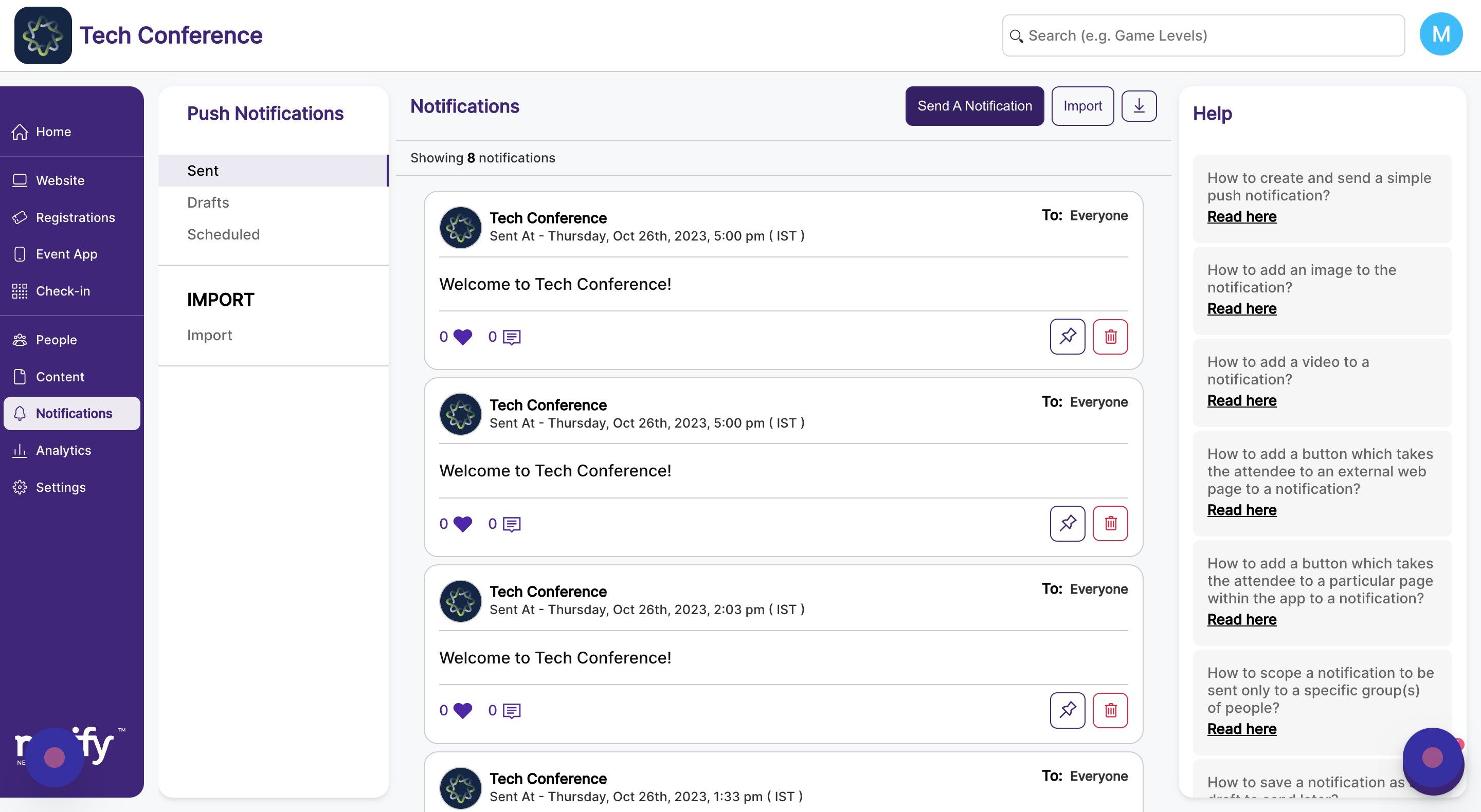Pin the first Welcome to Tech Conference notification
The height and width of the screenshot is (812, 1481).
[1067, 337]
